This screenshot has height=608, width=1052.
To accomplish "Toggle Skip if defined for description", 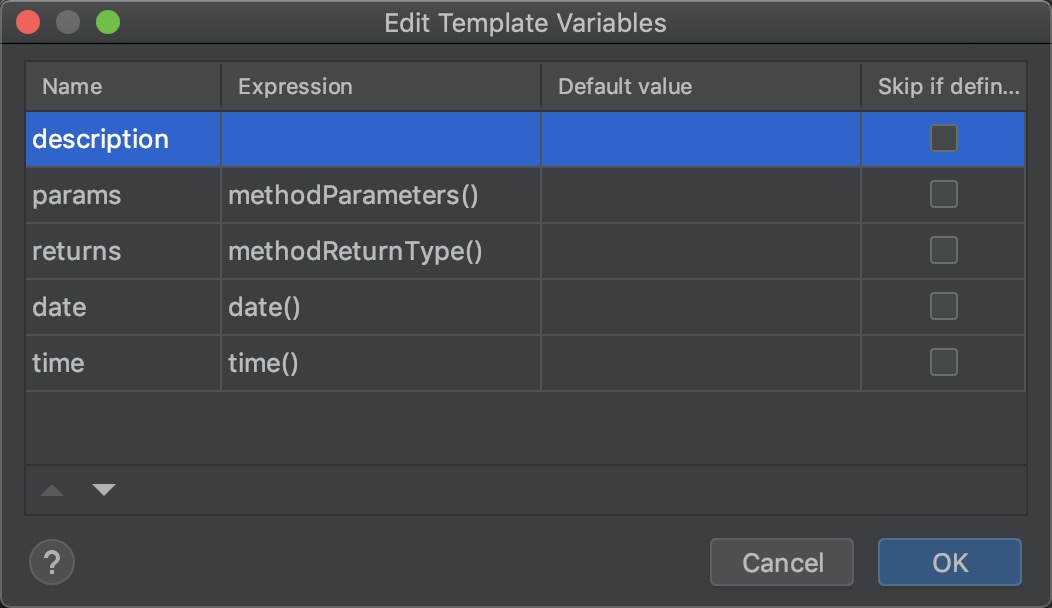I will pyautogui.click(x=943, y=138).
